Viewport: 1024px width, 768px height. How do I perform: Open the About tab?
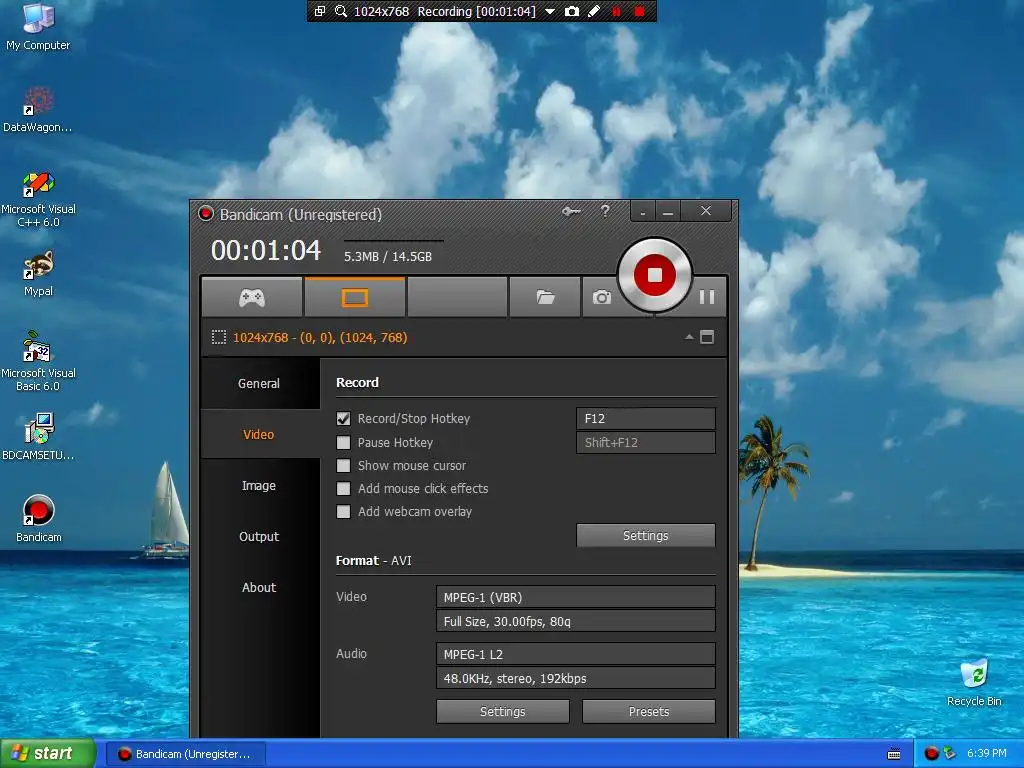tap(259, 587)
